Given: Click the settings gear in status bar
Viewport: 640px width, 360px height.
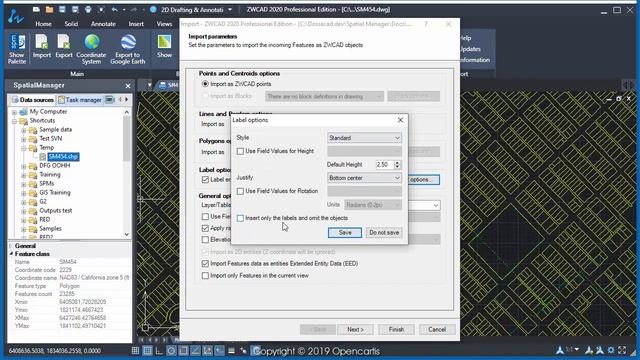Looking at the screenshot, I should coord(611,350).
